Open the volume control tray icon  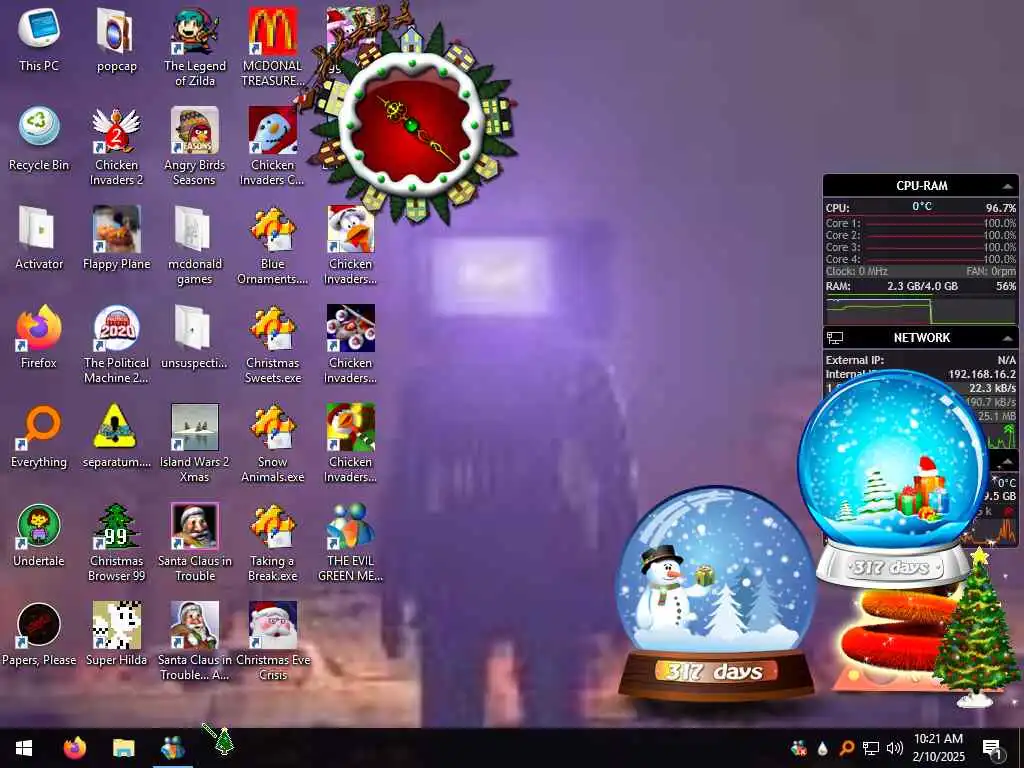tap(895, 748)
